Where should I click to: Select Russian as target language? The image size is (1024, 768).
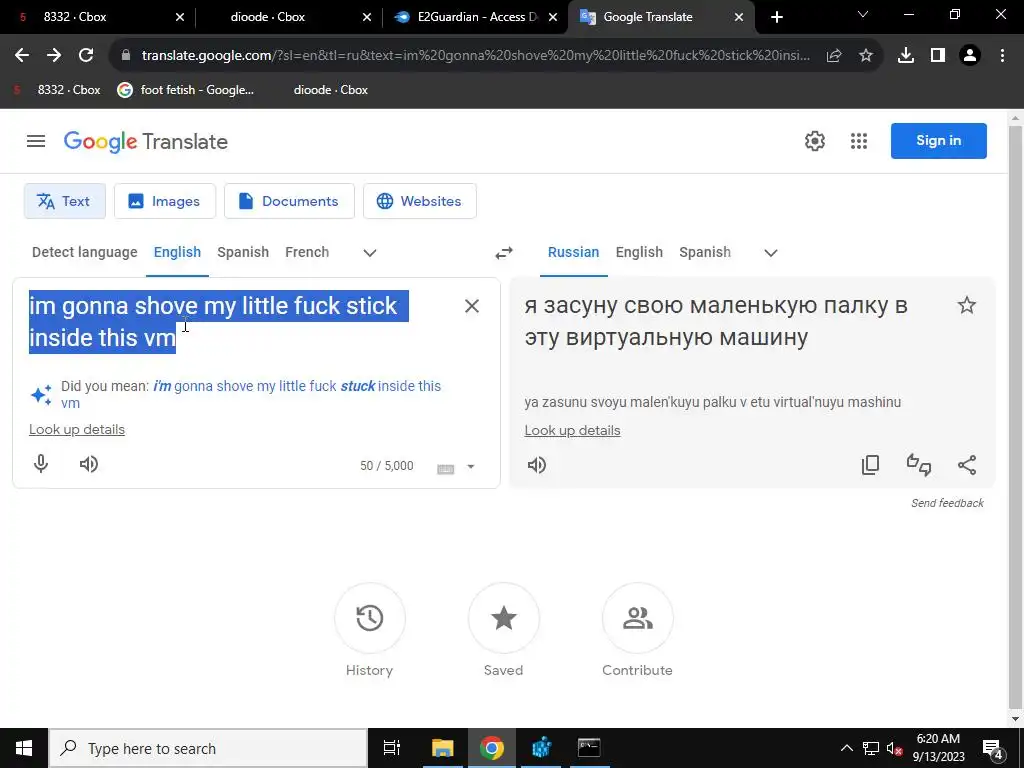point(573,252)
